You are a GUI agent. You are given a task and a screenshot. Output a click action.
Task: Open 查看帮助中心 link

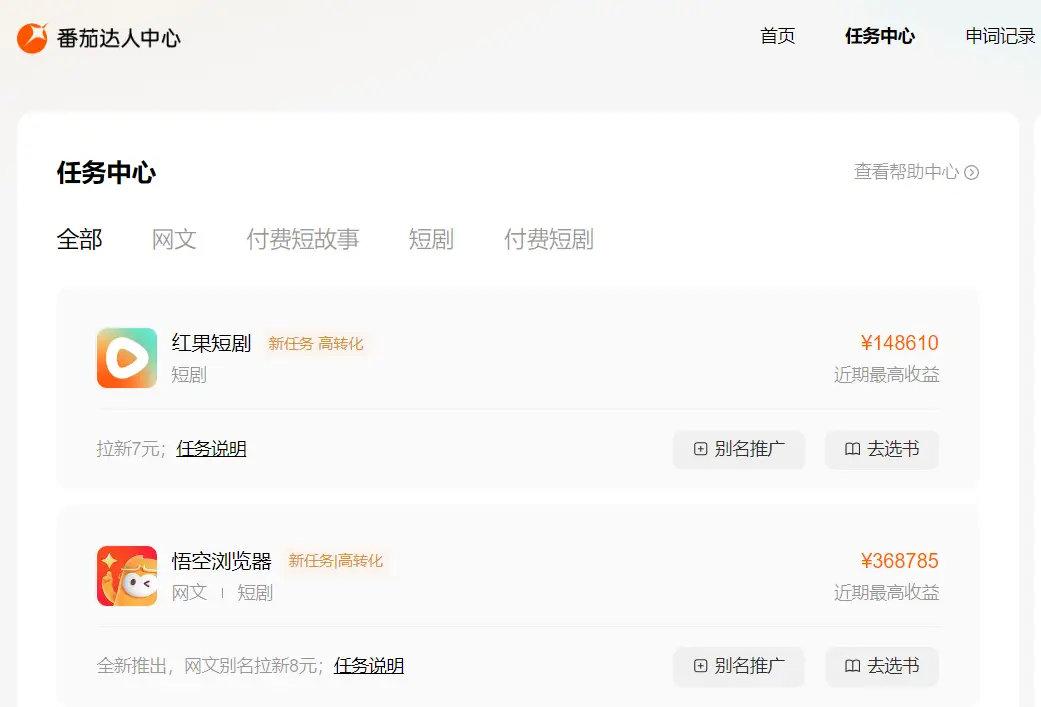click(x=916, y=172)
